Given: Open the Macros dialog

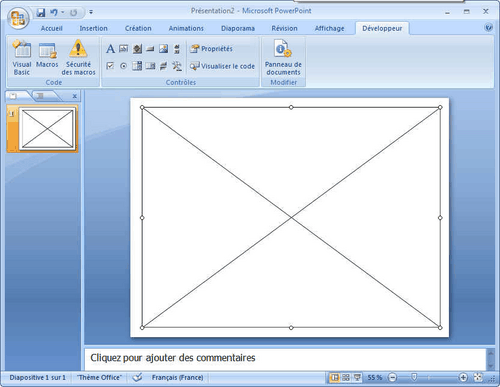Looking at the screenshot, I should [47, 55].
